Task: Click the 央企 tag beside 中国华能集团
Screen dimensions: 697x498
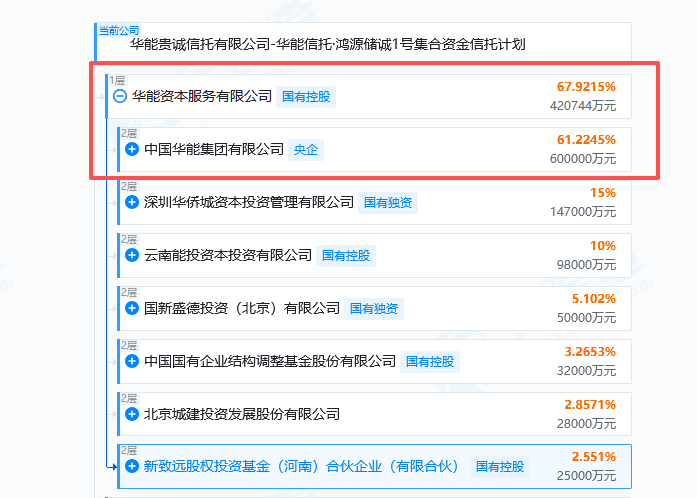Action: pyautogui.click(x=306, y=150)
